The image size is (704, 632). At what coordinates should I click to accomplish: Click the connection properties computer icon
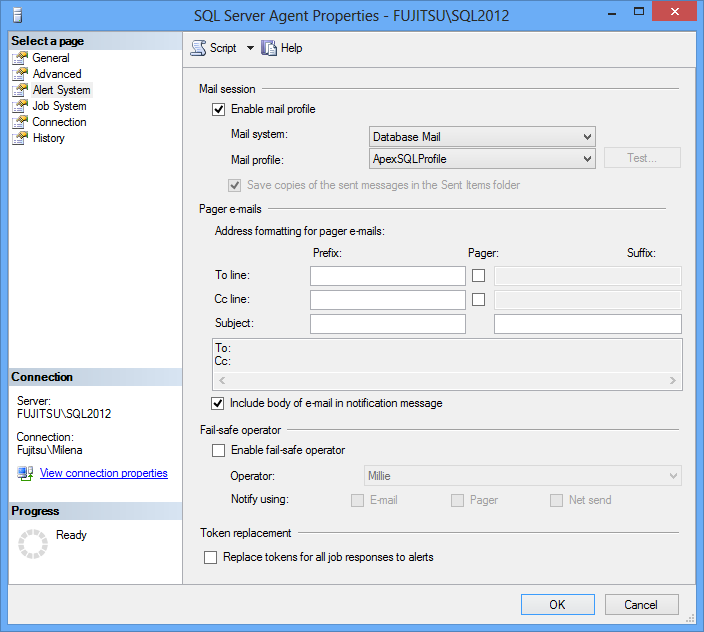[25, 473]
